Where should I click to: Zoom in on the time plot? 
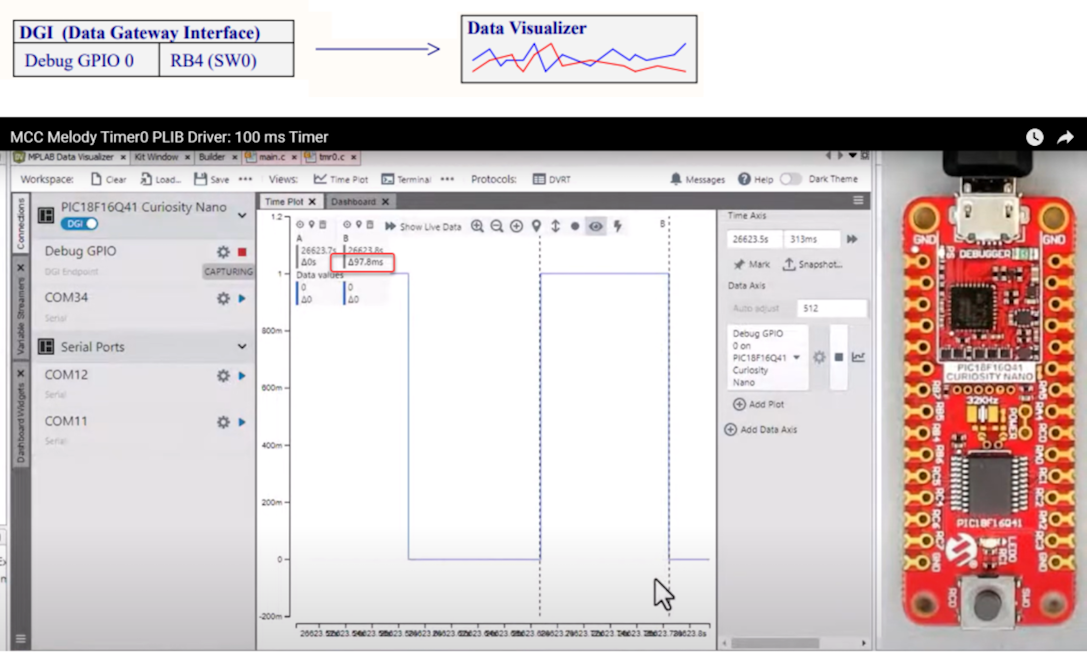pyautogui.click(x=477, y=226)
